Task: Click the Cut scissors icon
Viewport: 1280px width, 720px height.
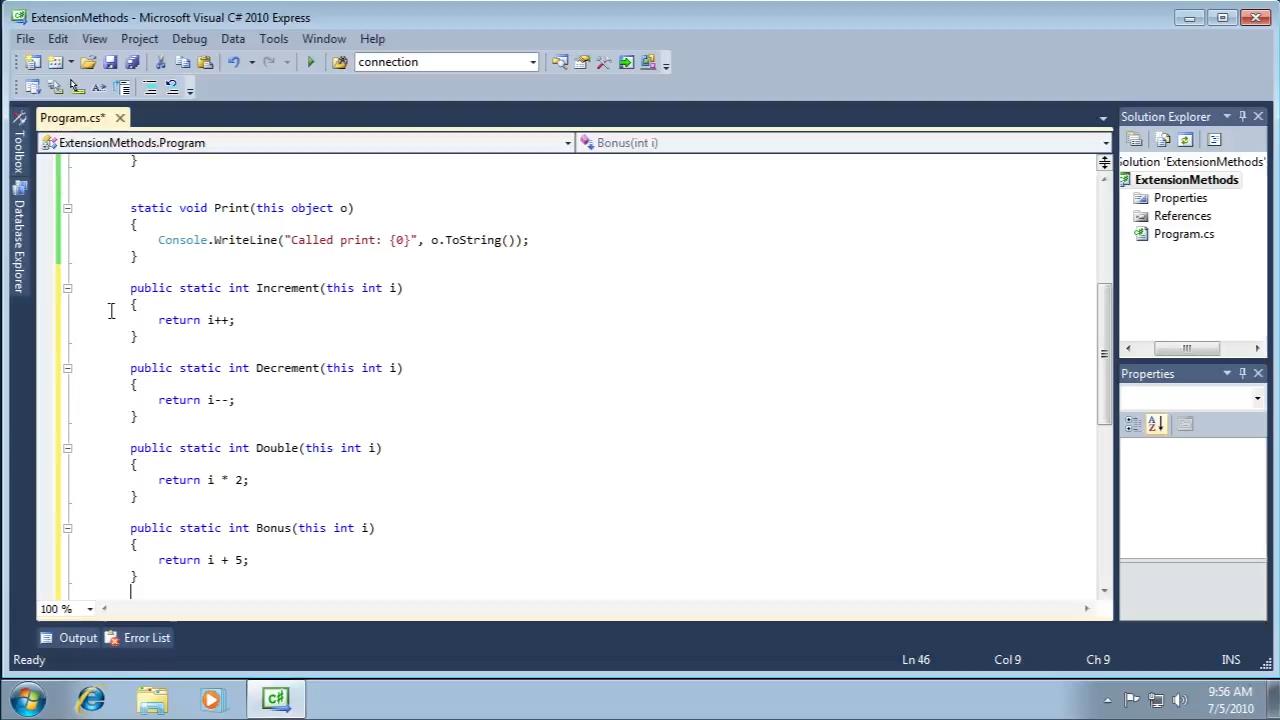Action: pyautogui.click(x=160, y=62)
